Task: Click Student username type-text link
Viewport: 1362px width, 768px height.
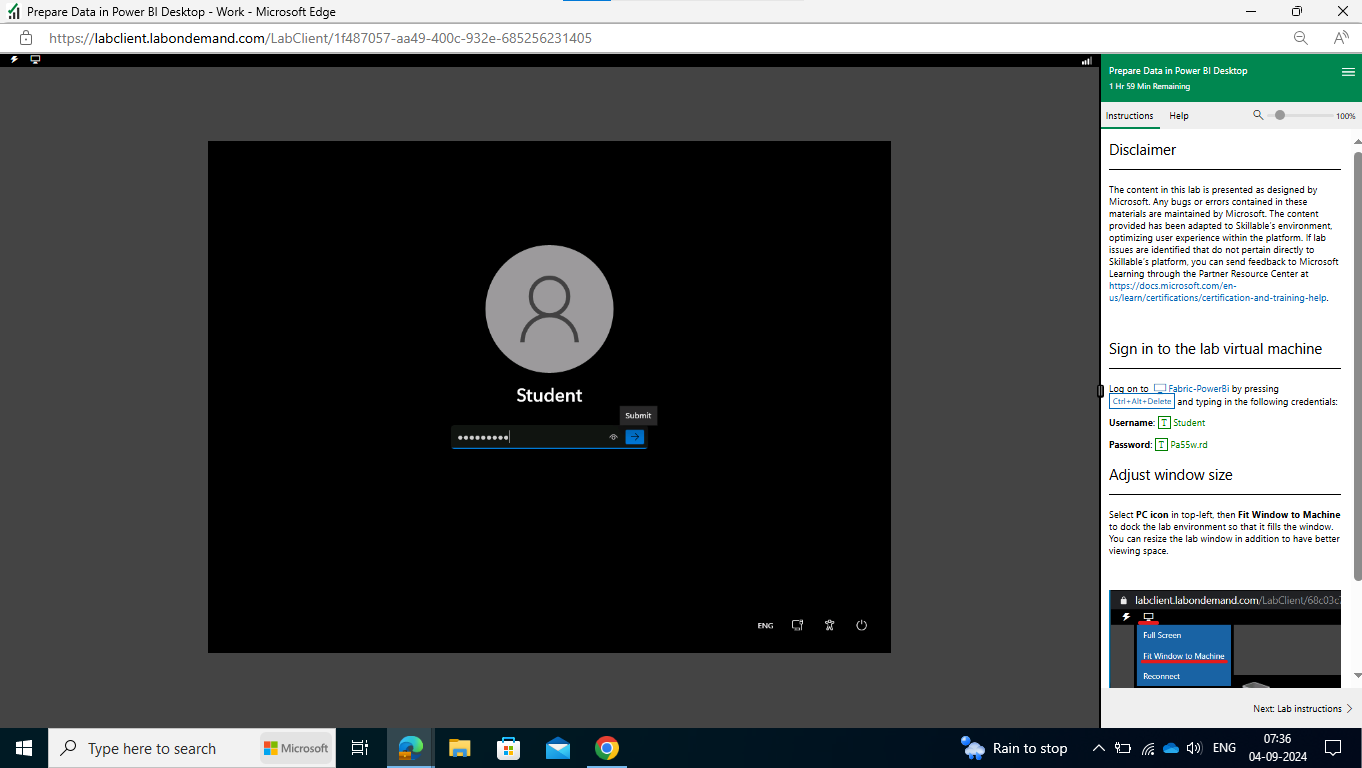Action: click(x=1182, y=423)
